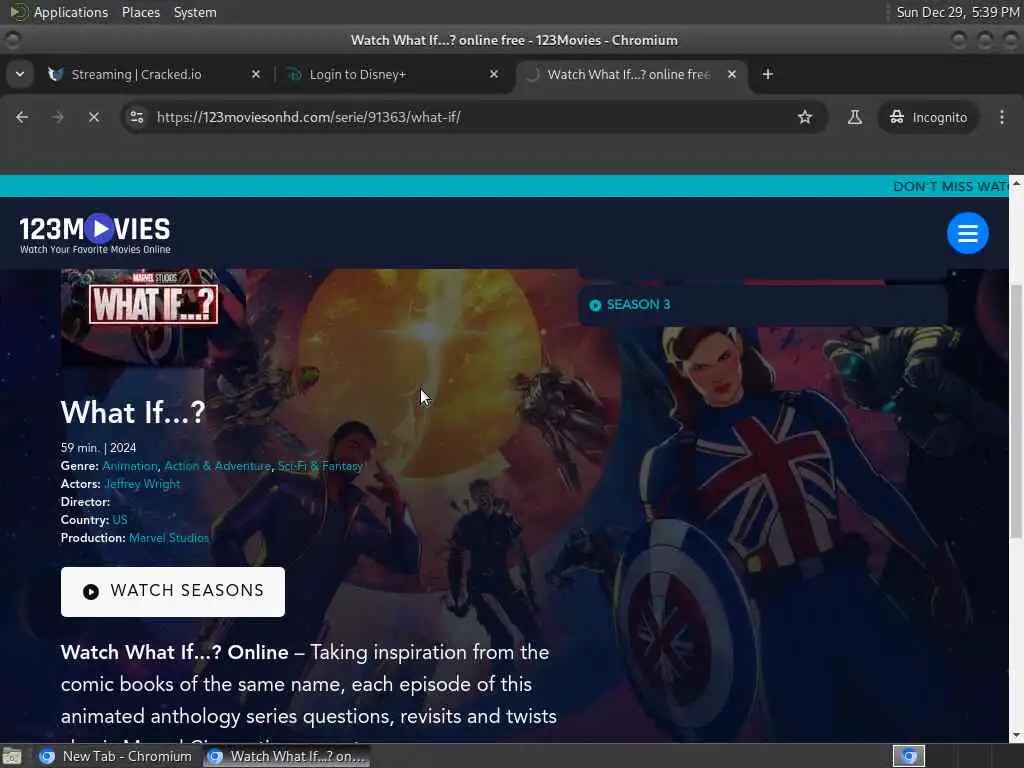Screen dimensions: 1024x768
Task: Switch to Streaming | Cracked.io tab
Action: click(136, 74)
